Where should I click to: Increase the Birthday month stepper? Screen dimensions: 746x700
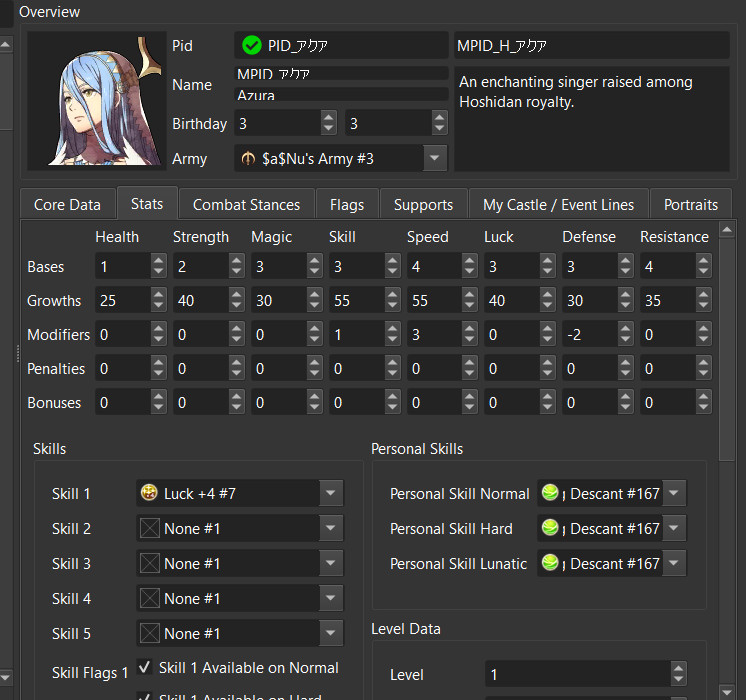pos(328,117)
